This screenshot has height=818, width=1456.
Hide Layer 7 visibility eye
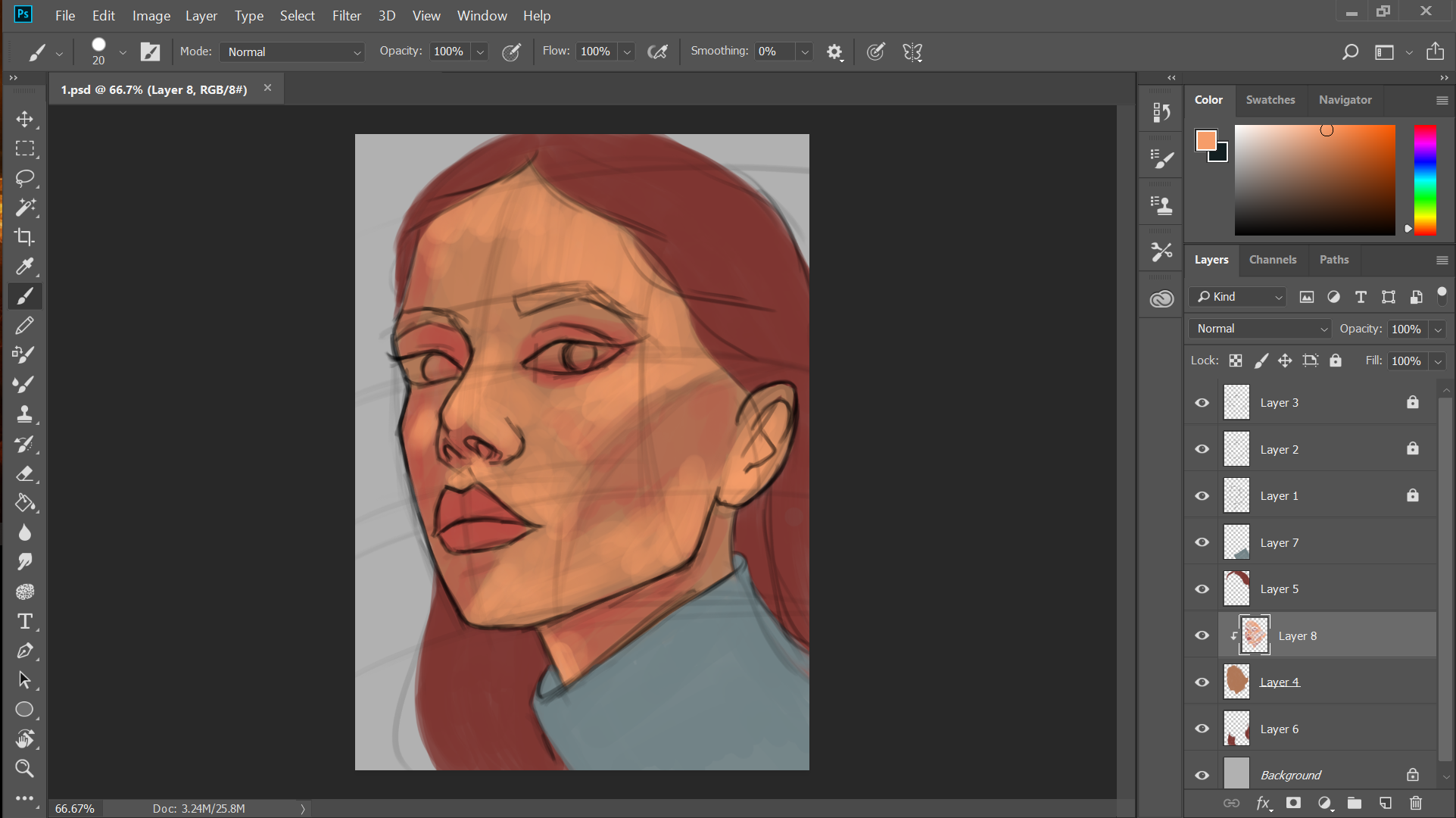1202,542
